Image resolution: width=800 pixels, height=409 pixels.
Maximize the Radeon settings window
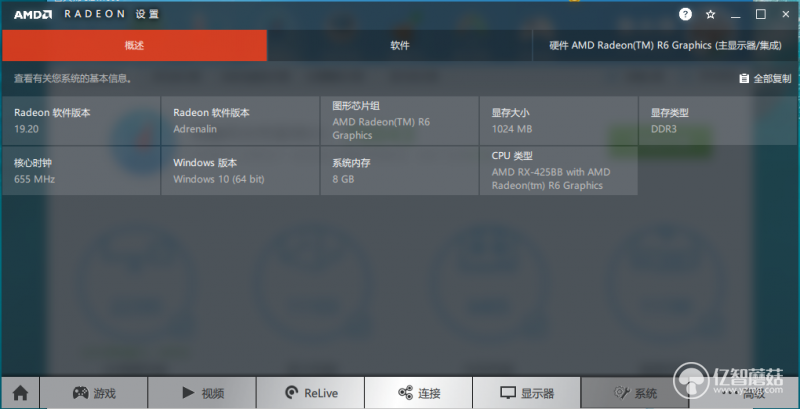tap(761, 14)
